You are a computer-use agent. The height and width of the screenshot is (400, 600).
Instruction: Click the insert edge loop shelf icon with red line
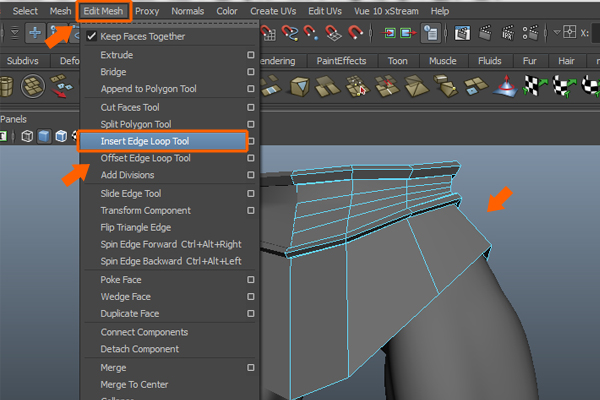coord(386,86)
